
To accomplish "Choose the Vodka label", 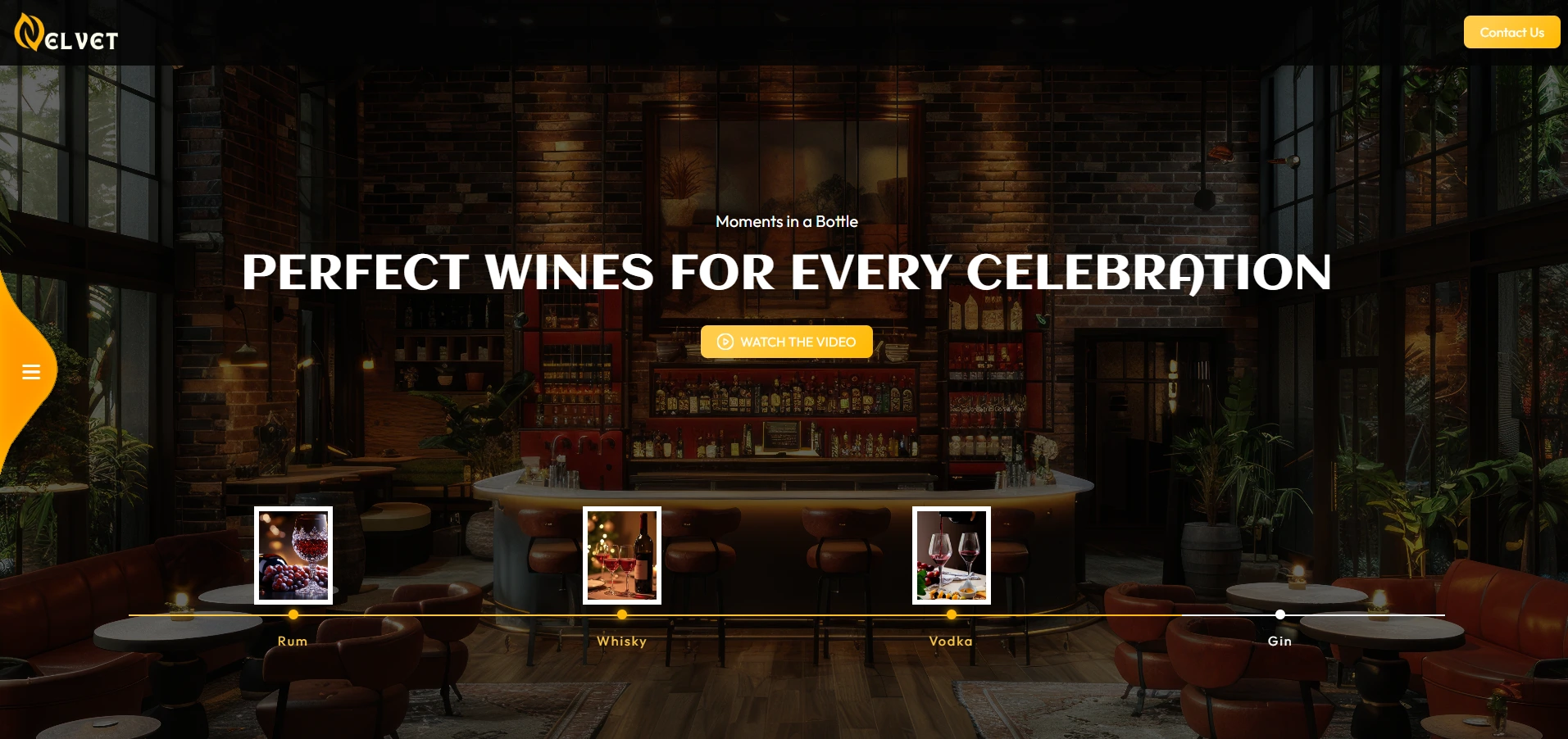I will [x=951, y=641].
